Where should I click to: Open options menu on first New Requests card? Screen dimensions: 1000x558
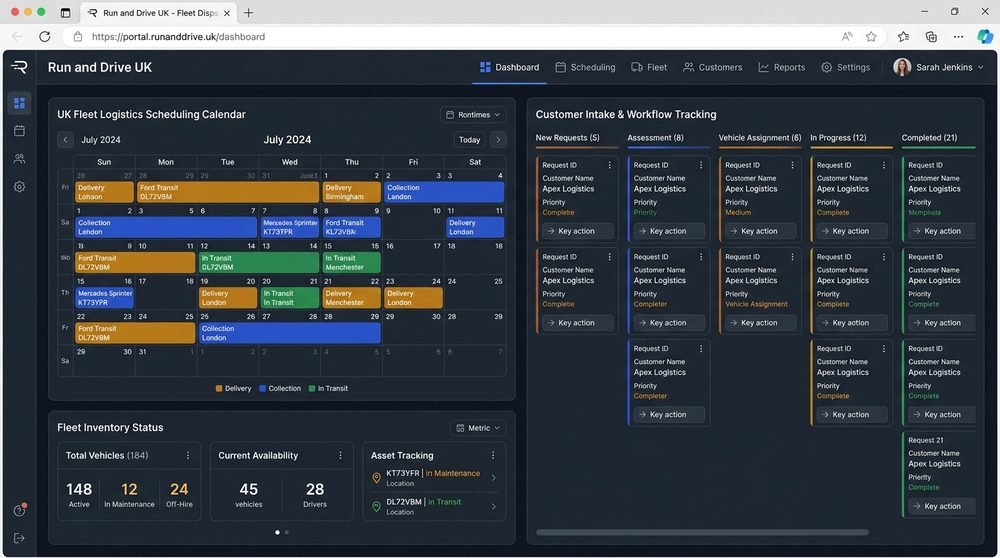click(610, 165)
